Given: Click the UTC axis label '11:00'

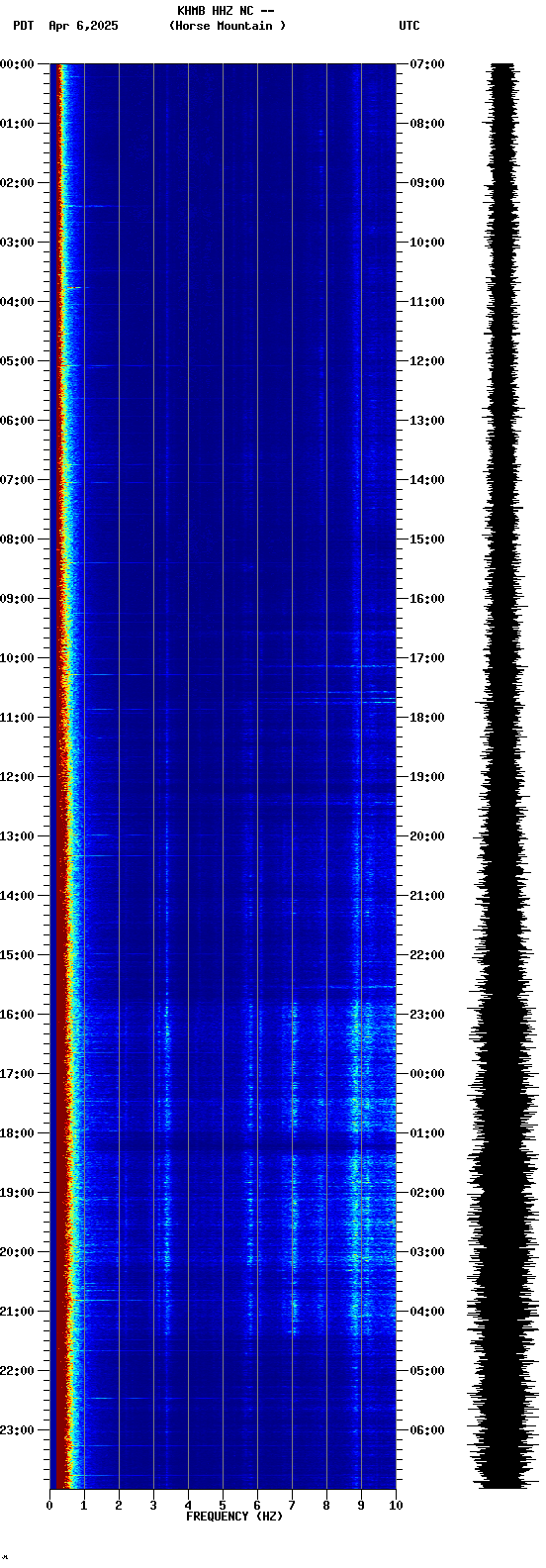Looking at the screenshot, I should tap(427, 302).
